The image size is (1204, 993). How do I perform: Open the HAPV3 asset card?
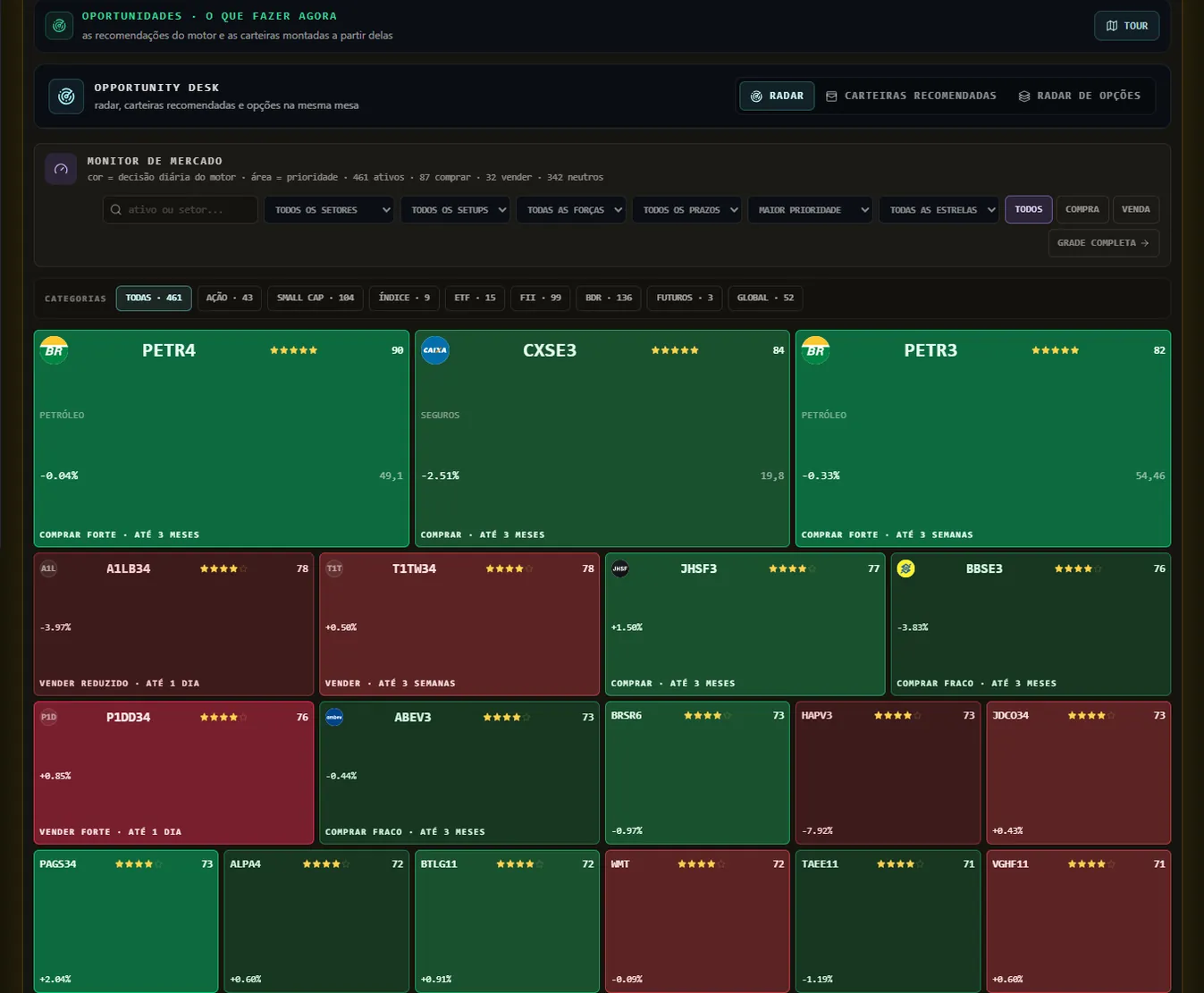[x=888, y=773]
